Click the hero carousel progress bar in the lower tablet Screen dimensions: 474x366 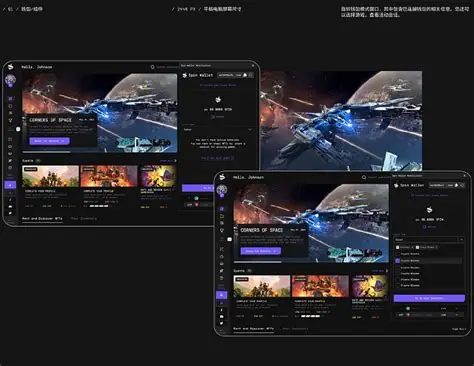point(311,262)
